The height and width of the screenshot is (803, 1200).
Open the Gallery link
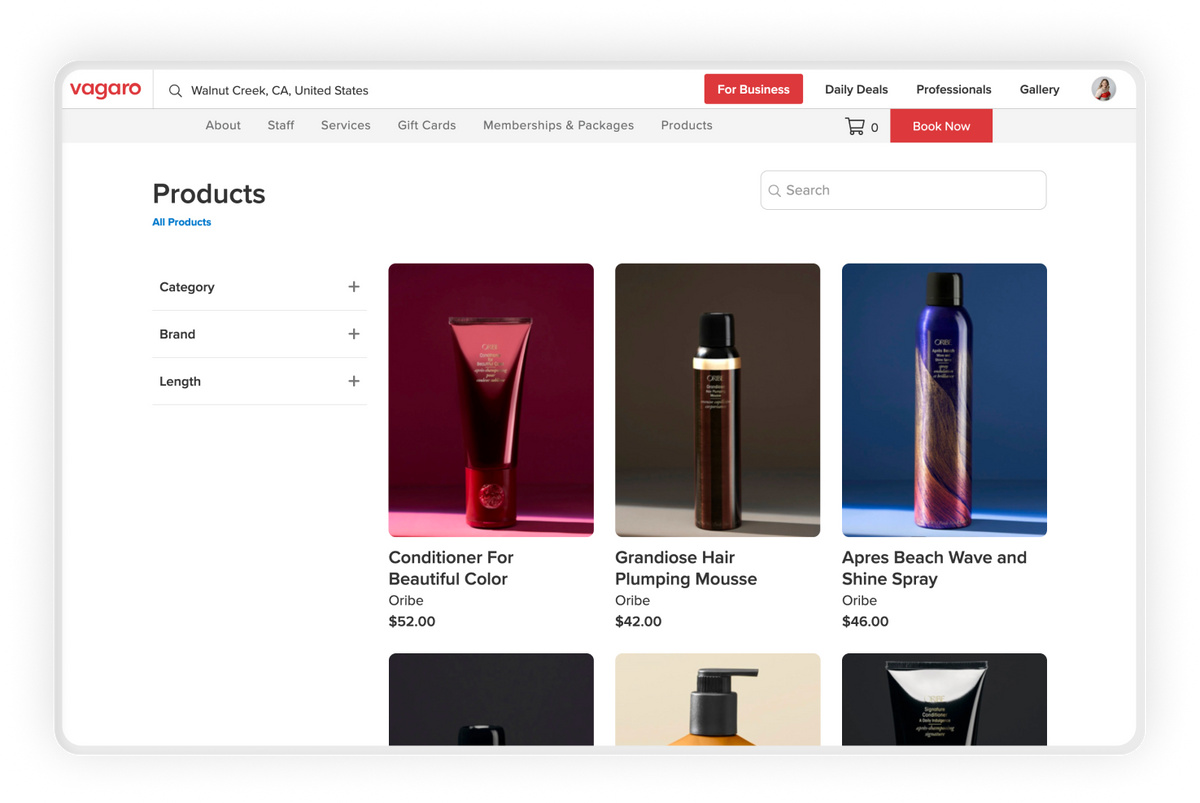point(1039,89)
